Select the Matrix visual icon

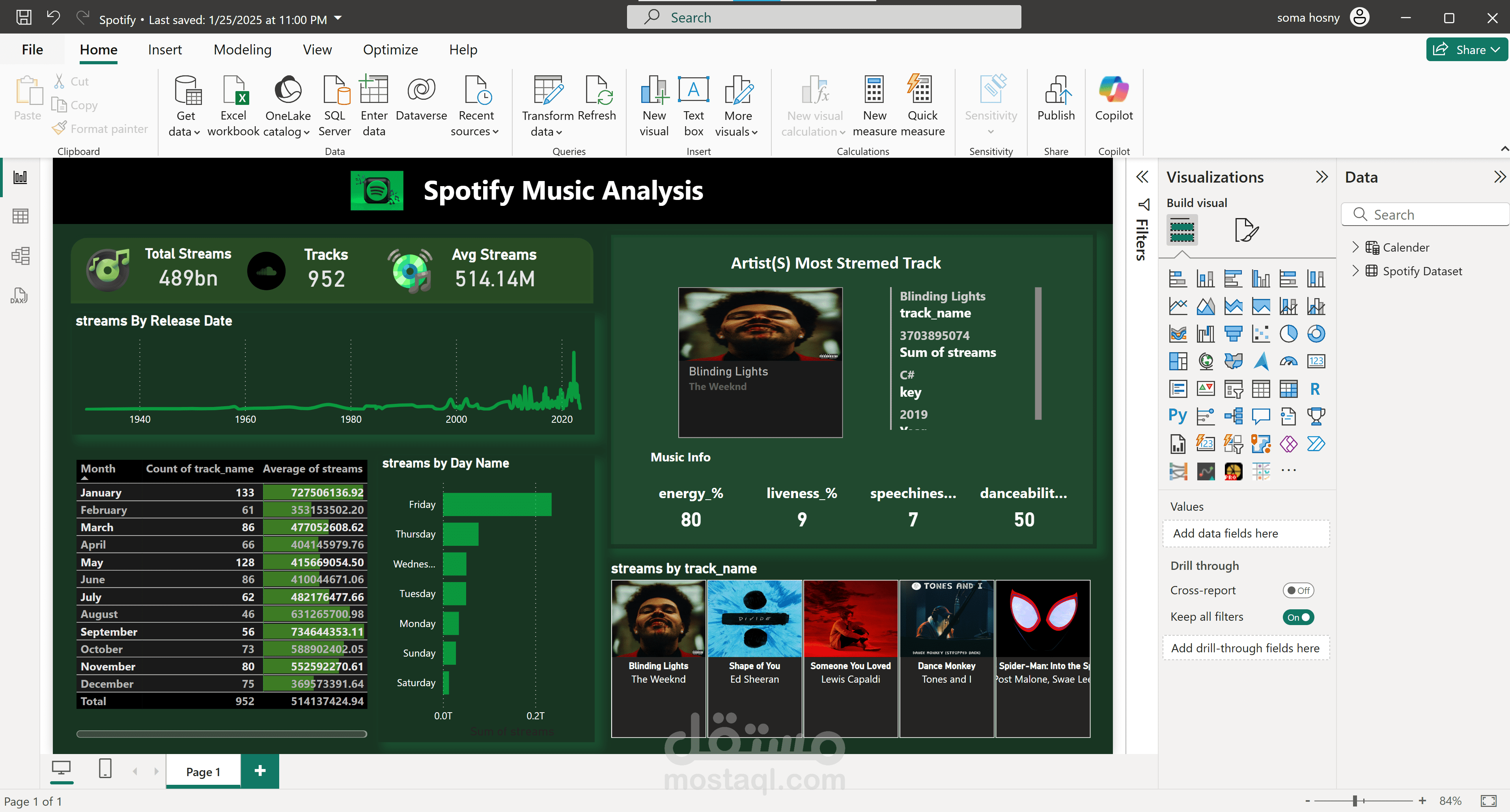(x=1288, y=389)
